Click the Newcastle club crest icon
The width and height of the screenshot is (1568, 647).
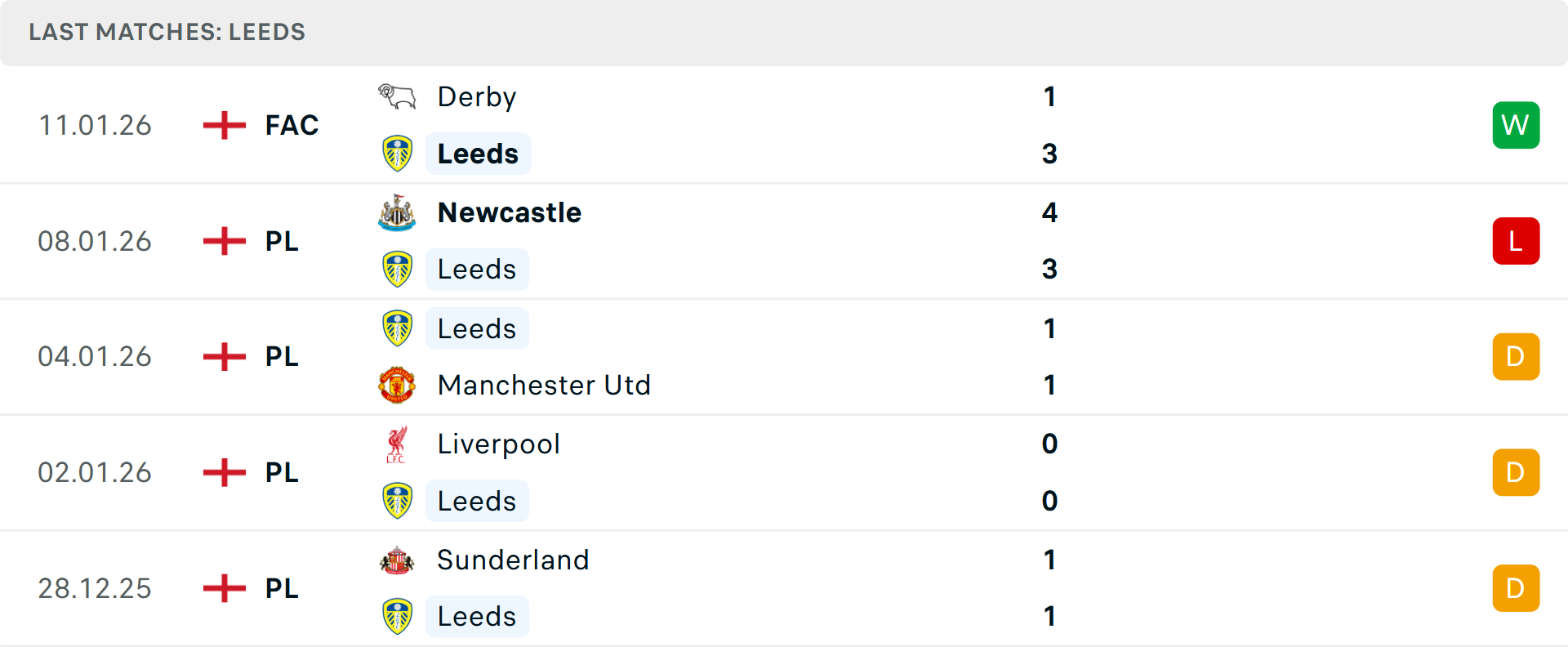[x=397, y=212]
